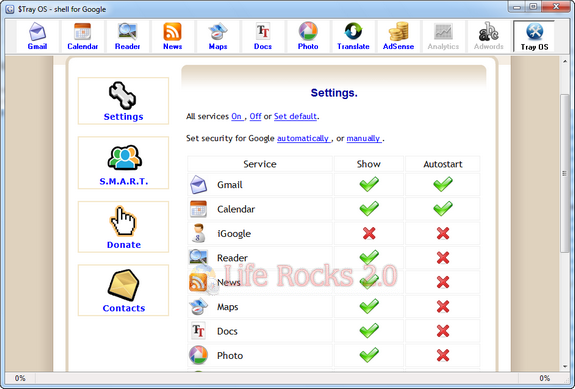Open the S.M.A.R.T. sidebar section
The width and height of the screenshot is (575, 389).
[x=124, y=163]
